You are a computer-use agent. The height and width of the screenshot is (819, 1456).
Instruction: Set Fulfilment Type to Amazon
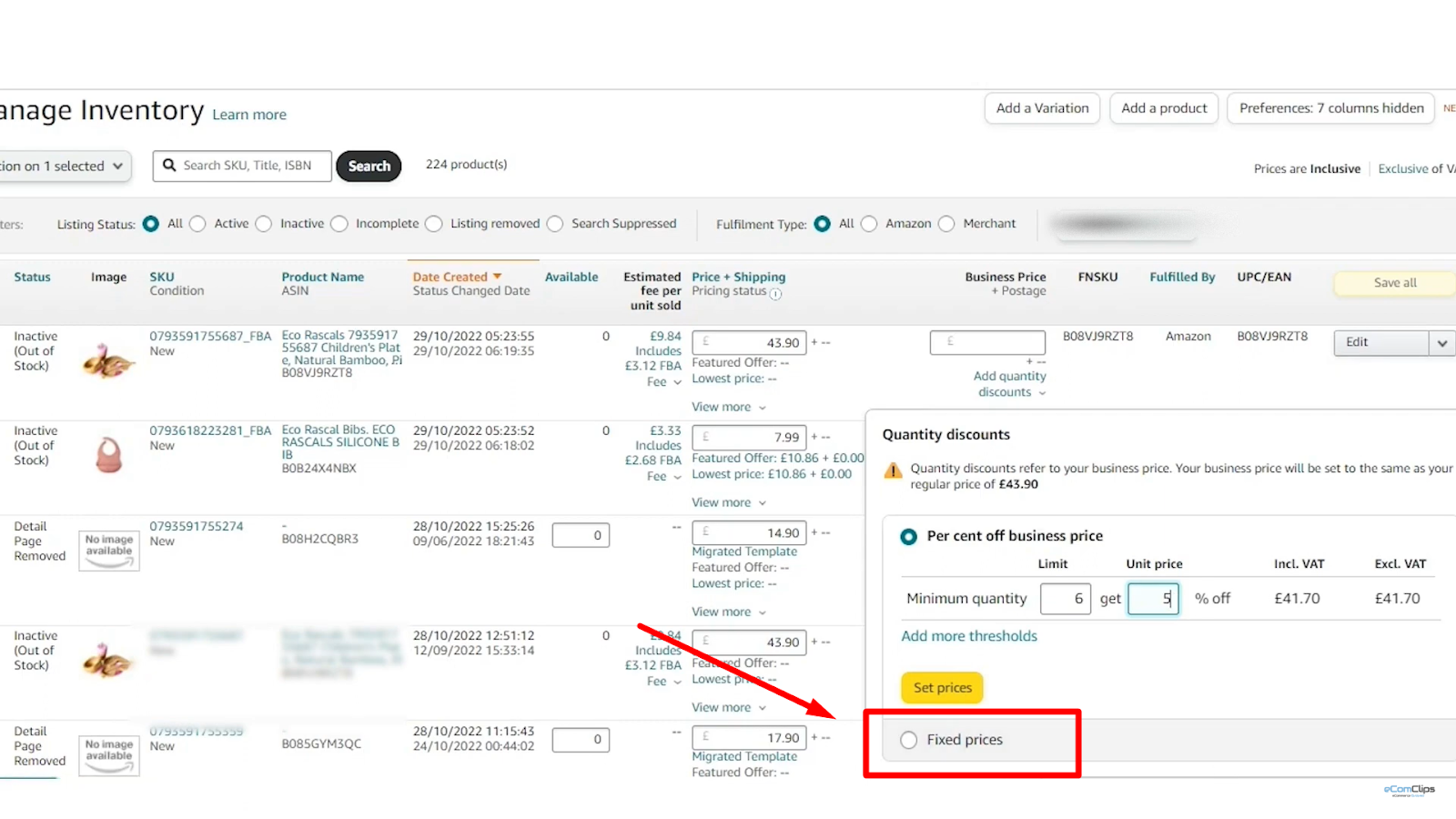[869, 224]
